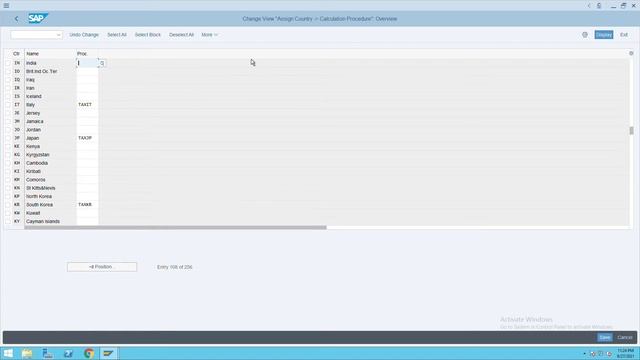Click Select Block in toolbar

tap(148, 35)
